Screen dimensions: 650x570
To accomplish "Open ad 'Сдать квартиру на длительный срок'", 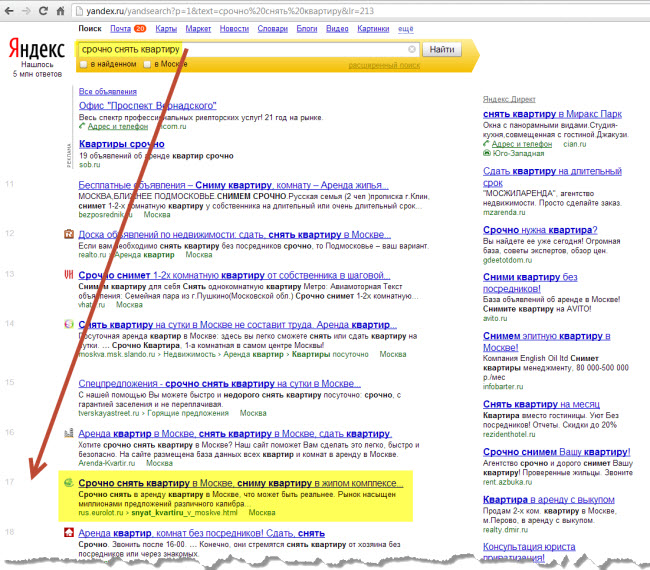I will 552,177.
